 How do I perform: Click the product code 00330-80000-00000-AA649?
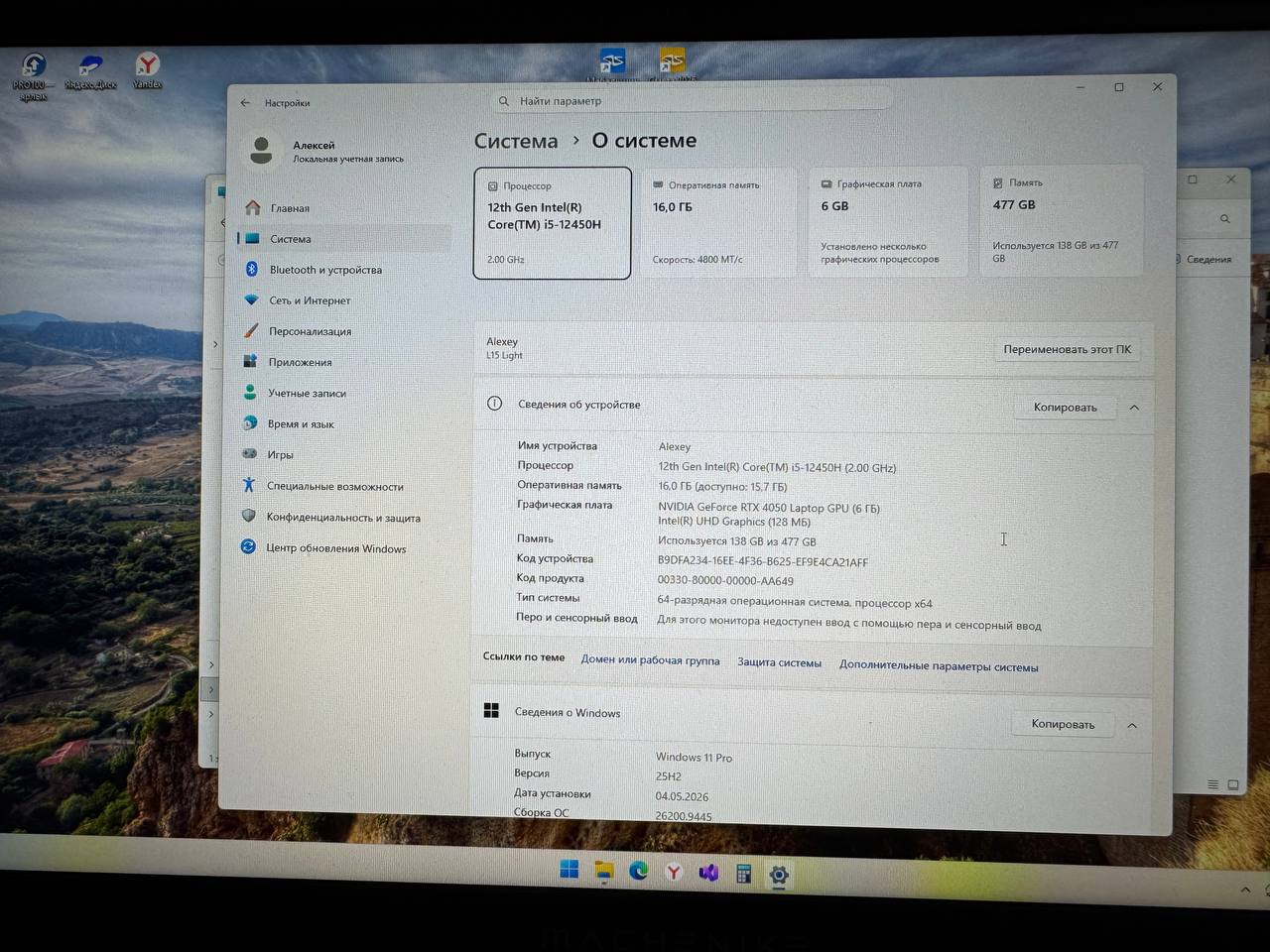click(x=725, y=581)
